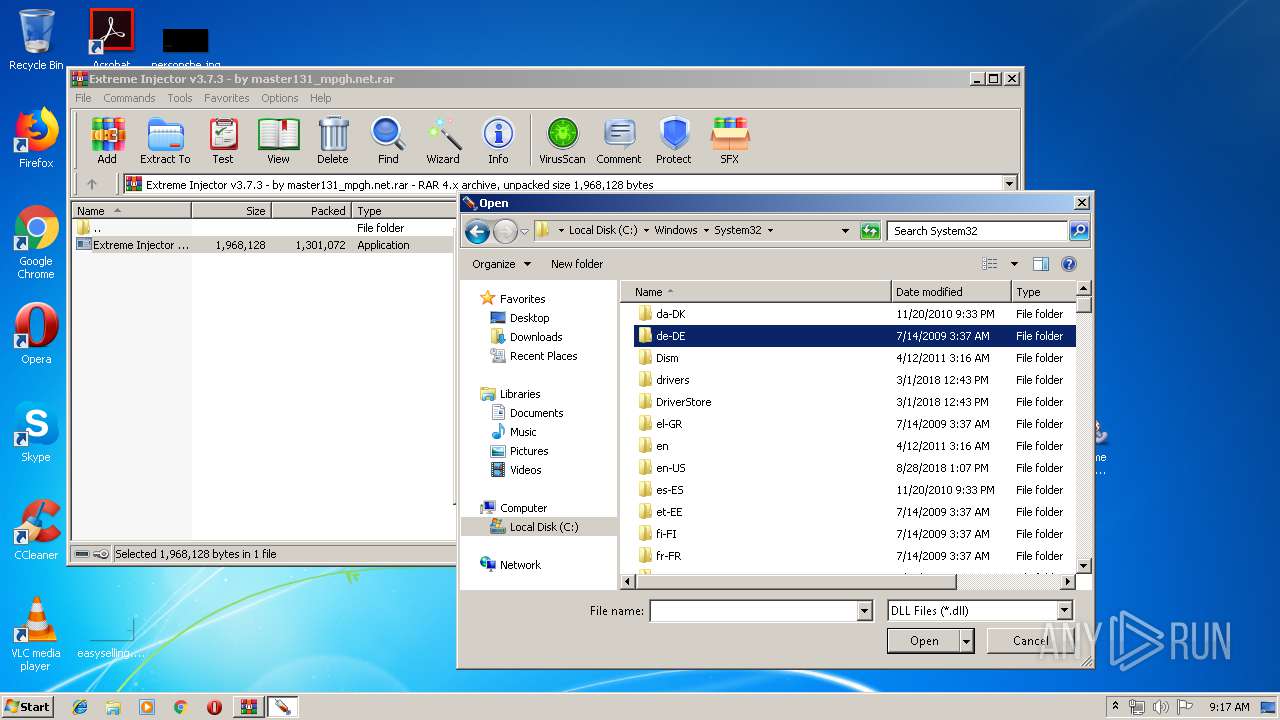Expand the address bar previous locations dropdown

point(846,230)
